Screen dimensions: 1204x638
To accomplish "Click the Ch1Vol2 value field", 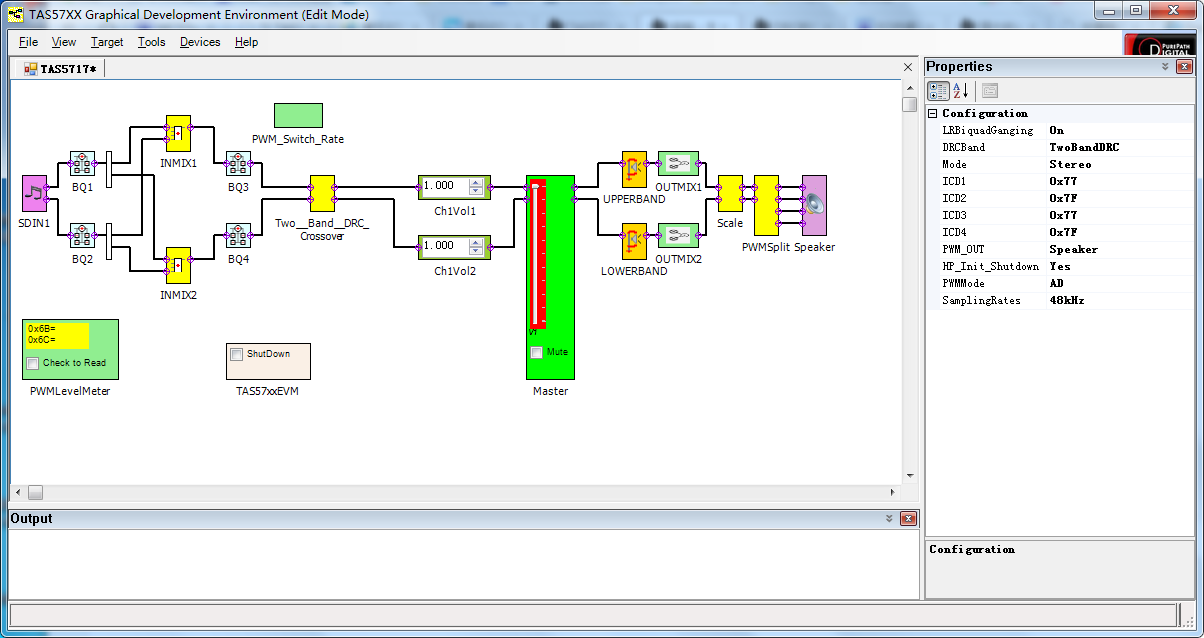I will point(445,246).
